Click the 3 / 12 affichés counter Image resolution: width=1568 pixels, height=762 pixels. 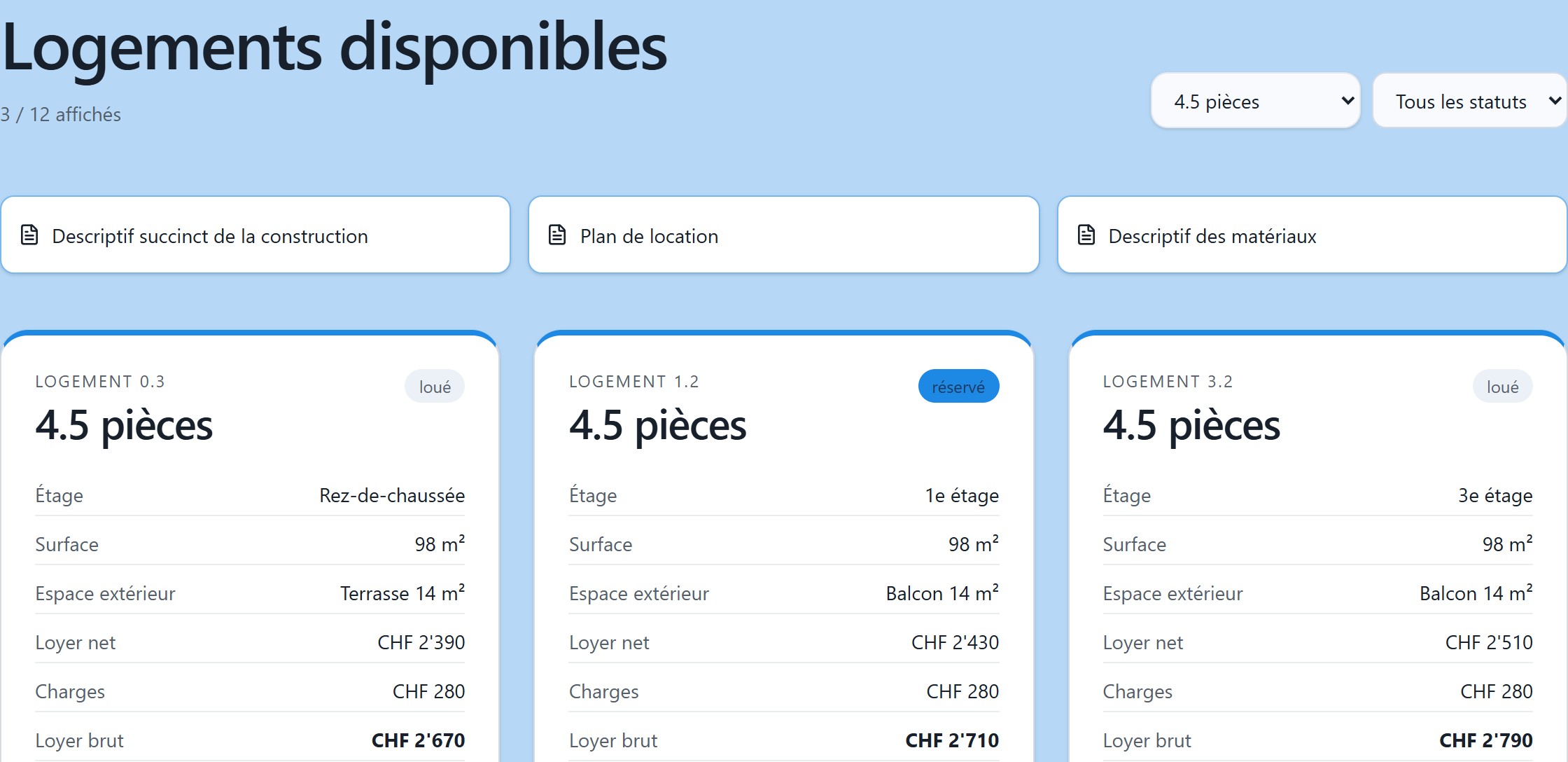click(x=60, y=115)
